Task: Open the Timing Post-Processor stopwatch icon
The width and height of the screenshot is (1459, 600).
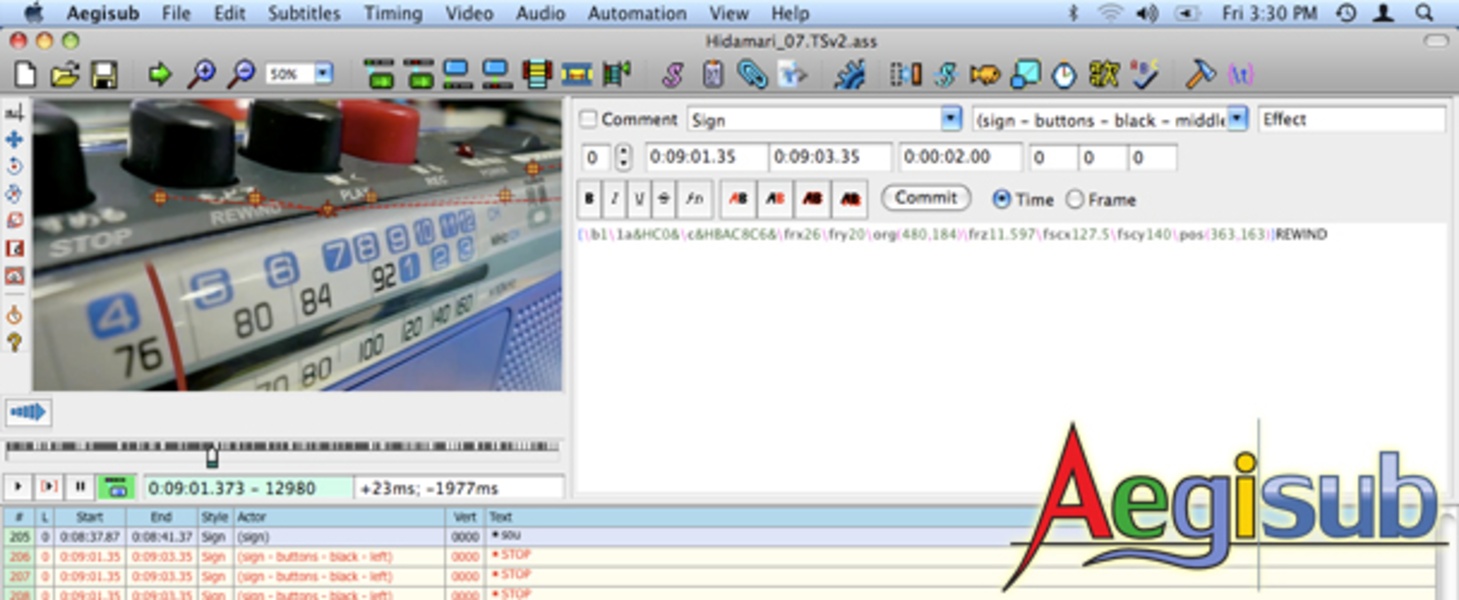Action: [x=1064, y=75]
